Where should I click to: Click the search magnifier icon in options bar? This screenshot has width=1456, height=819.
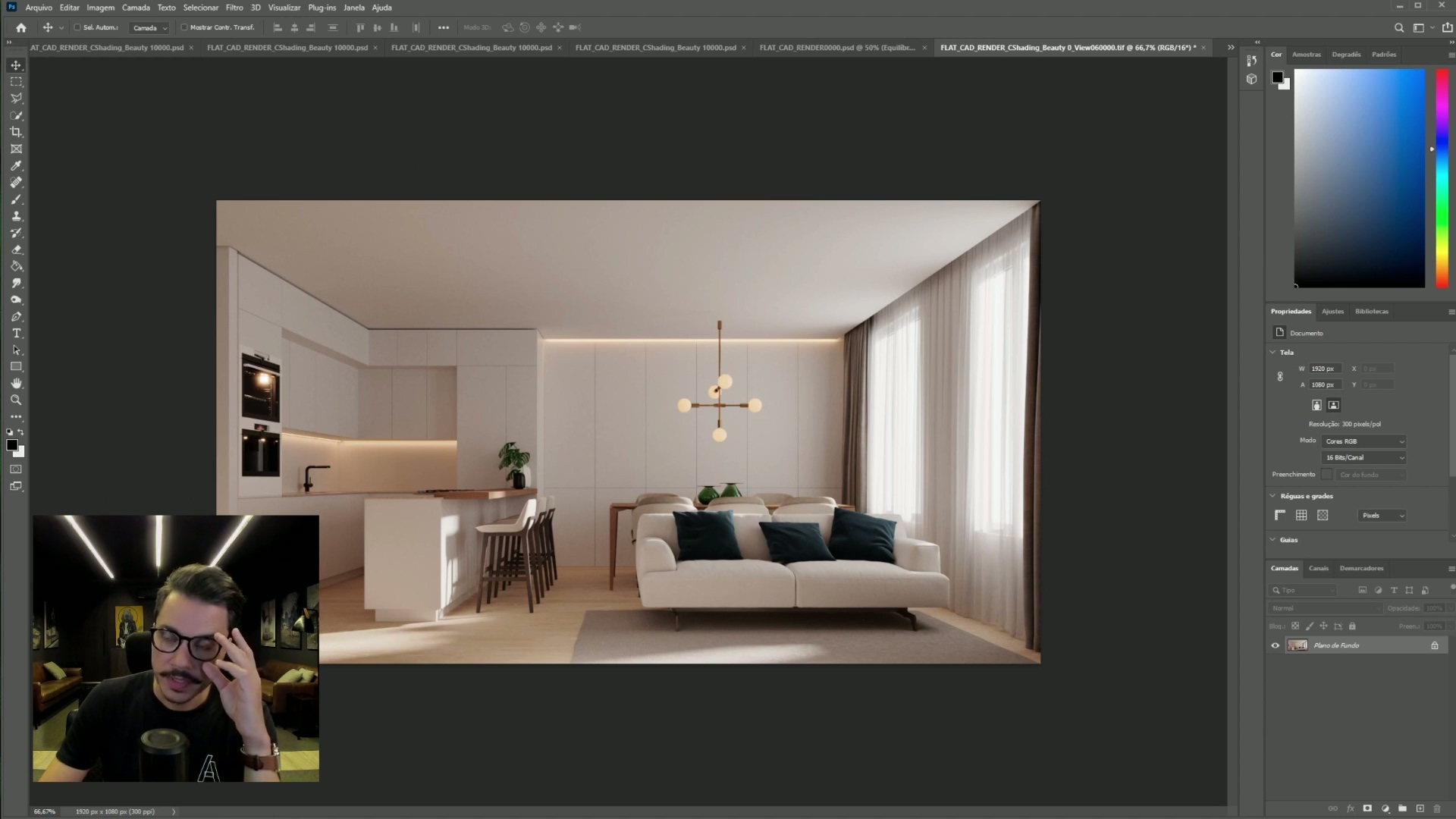point(1399,27)
